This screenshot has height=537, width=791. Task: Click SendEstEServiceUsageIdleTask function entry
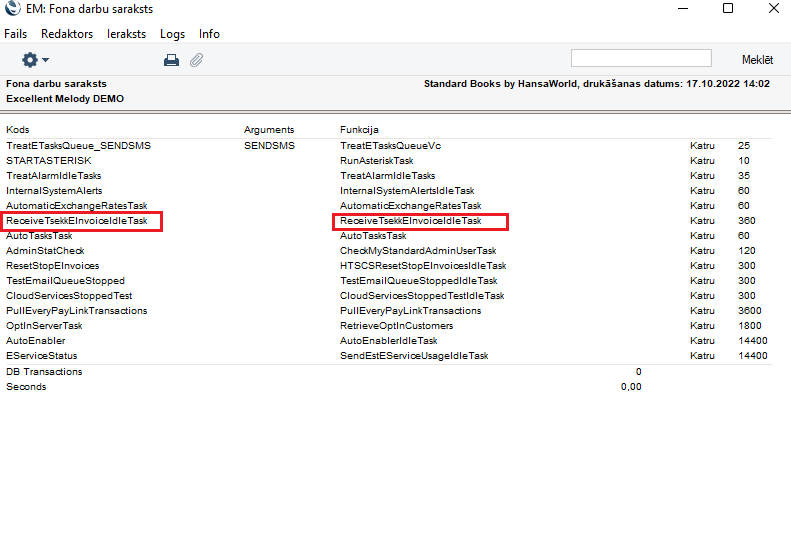tap(414, 356)
